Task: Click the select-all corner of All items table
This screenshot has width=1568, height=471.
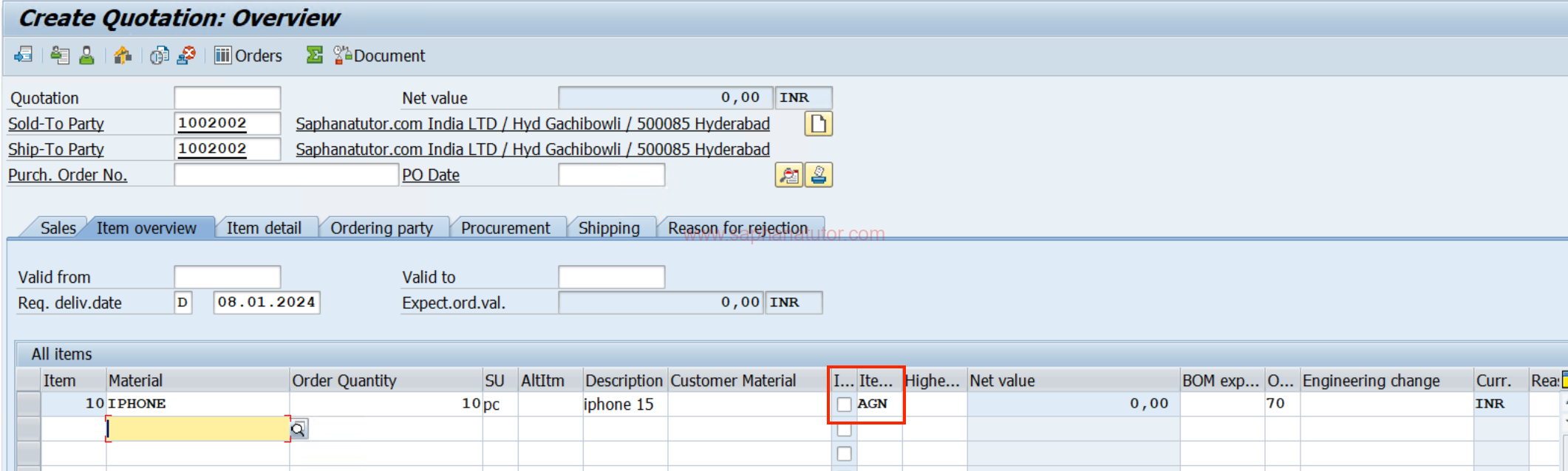Action: (x=29, y=380)
